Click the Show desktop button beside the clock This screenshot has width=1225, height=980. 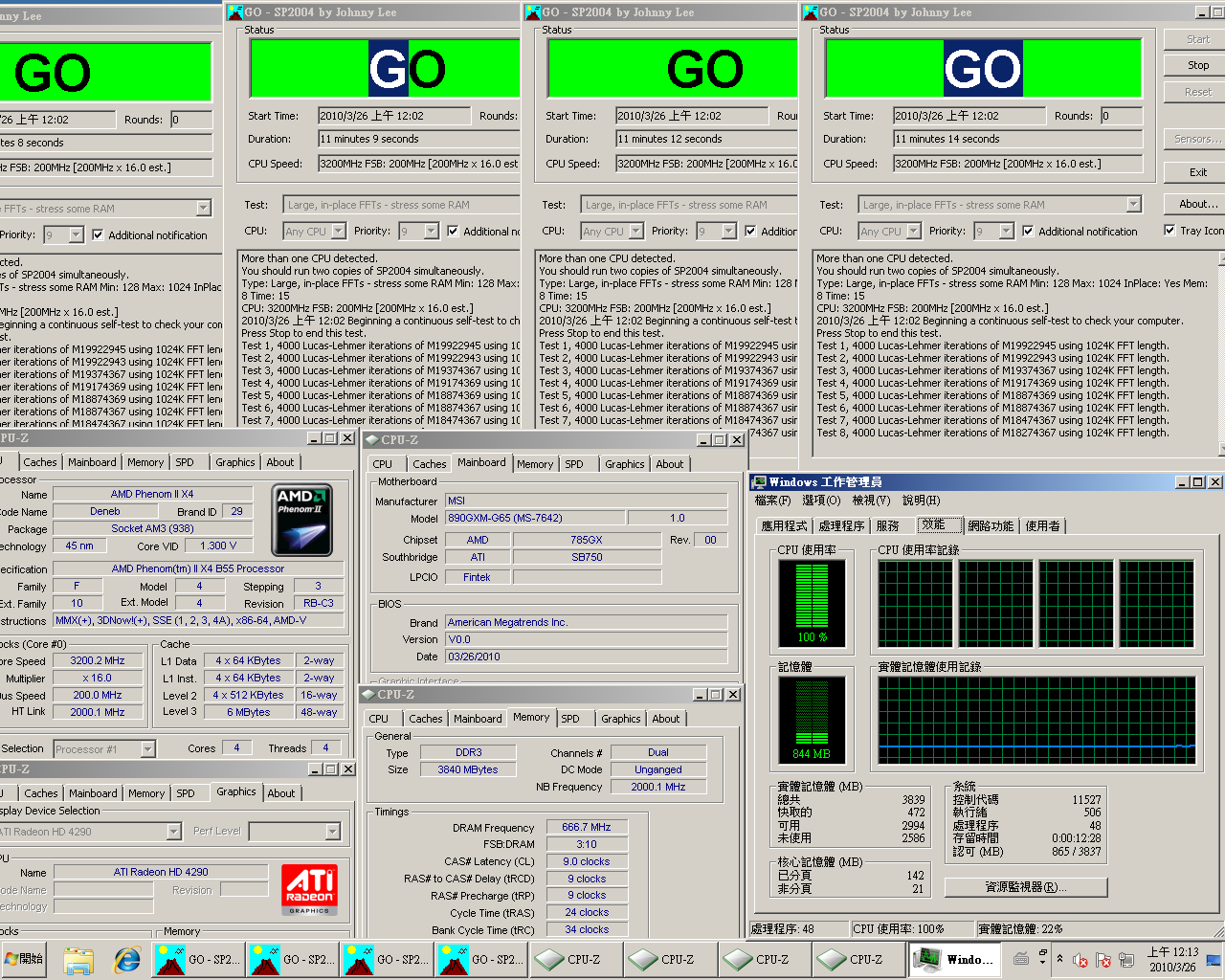[1214, 959]
